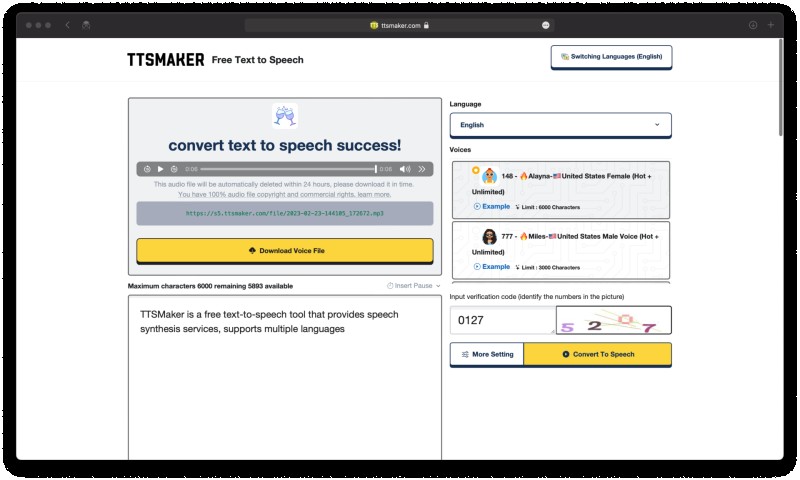Click the Switching Languages (English) button

coord(611,57)
